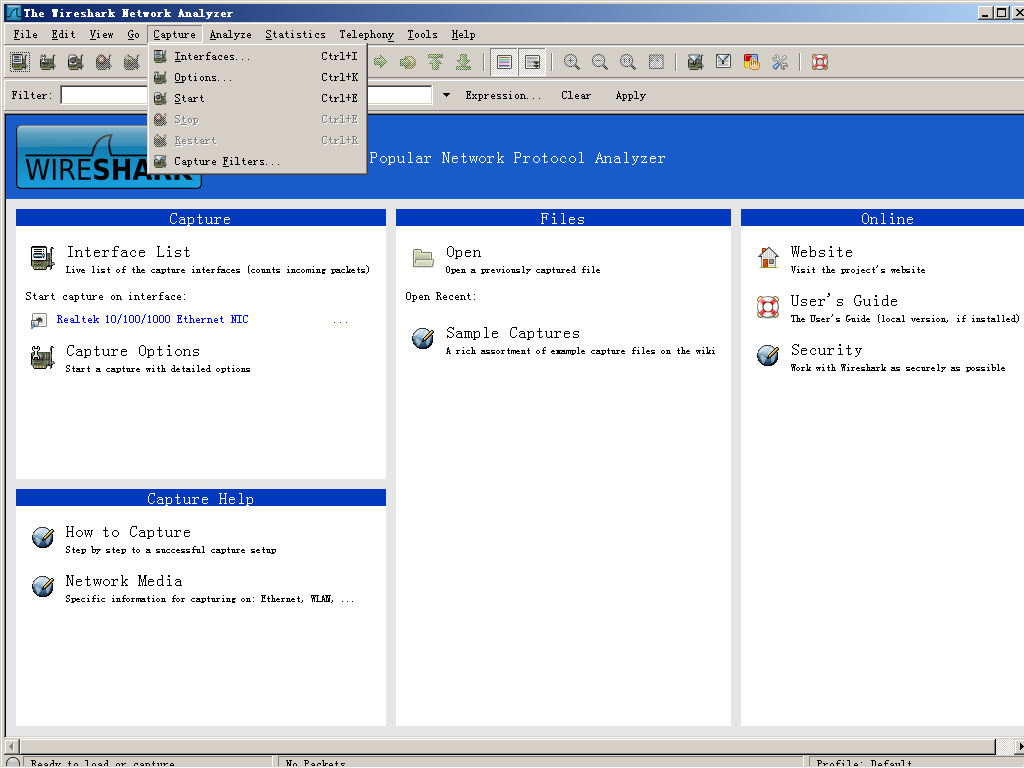Viewport: 1024px width, 768px height.
Task: Visit the project Website link
Action: pos(822,252)
